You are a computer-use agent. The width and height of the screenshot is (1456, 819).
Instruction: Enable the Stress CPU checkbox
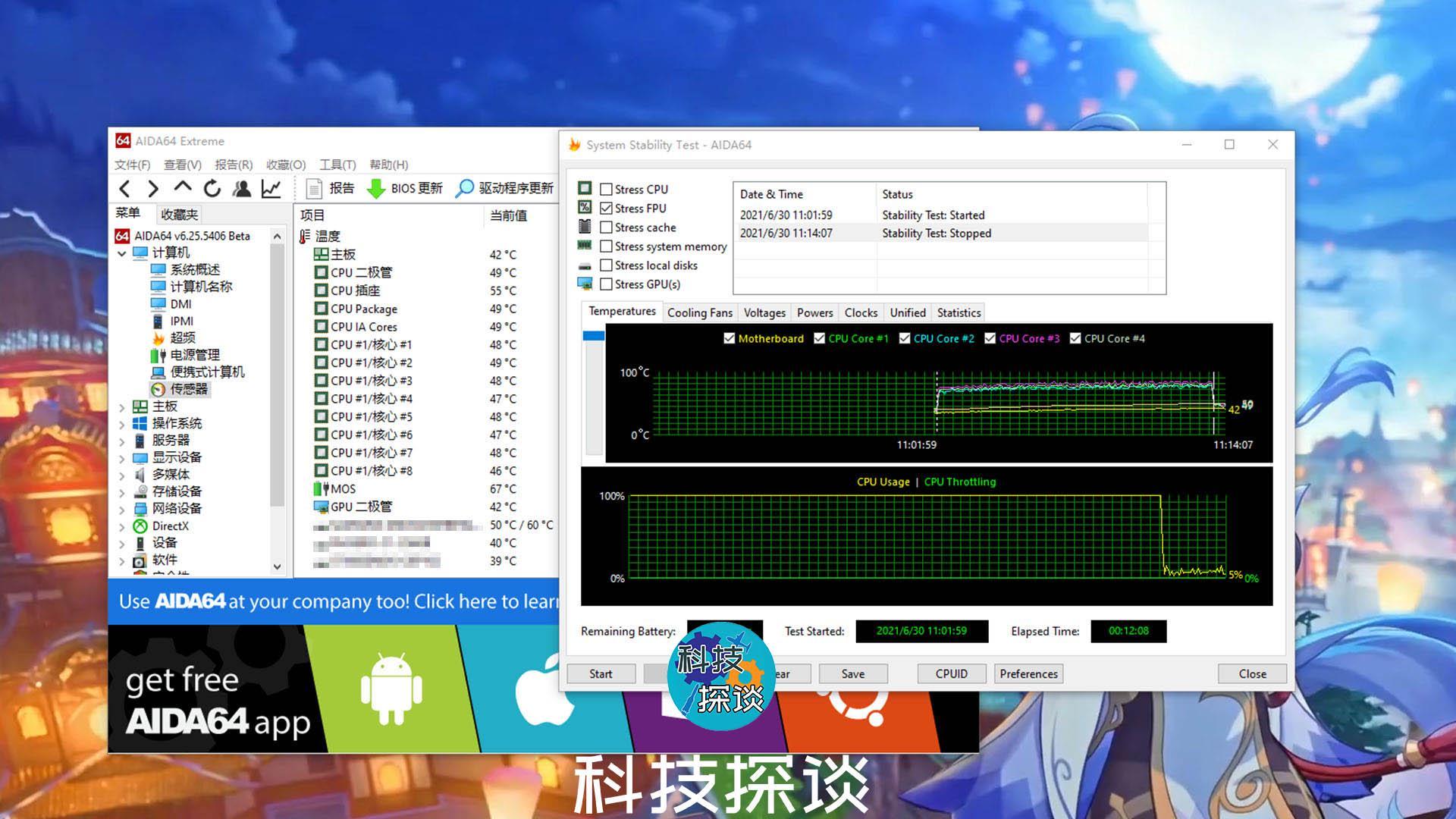606,190
